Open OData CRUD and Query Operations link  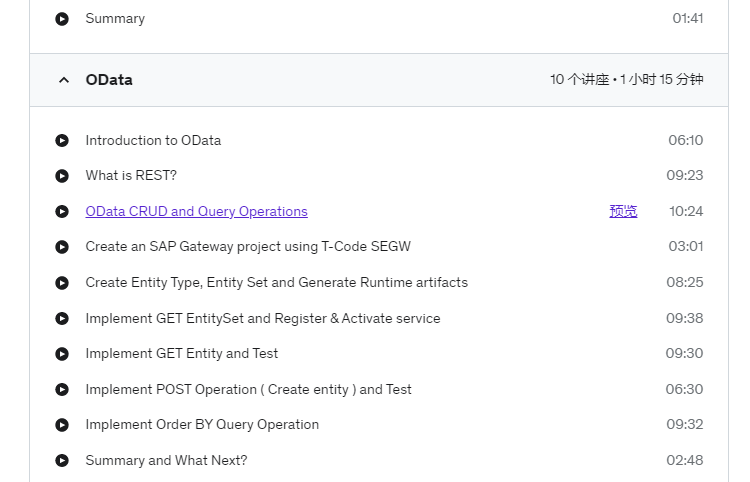pyautogui.click(x=196, y=211)
